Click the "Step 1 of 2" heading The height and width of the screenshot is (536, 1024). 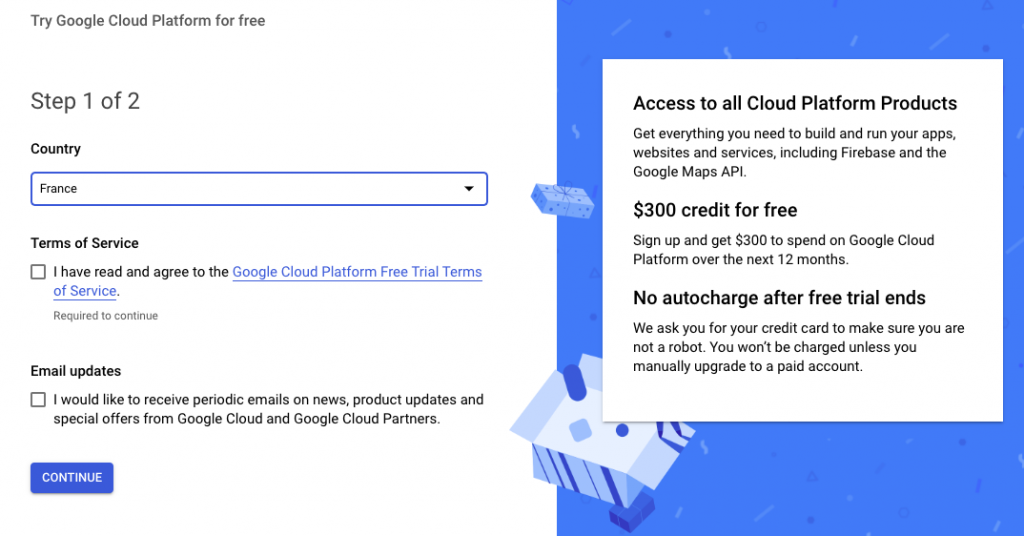click(85, 101)
